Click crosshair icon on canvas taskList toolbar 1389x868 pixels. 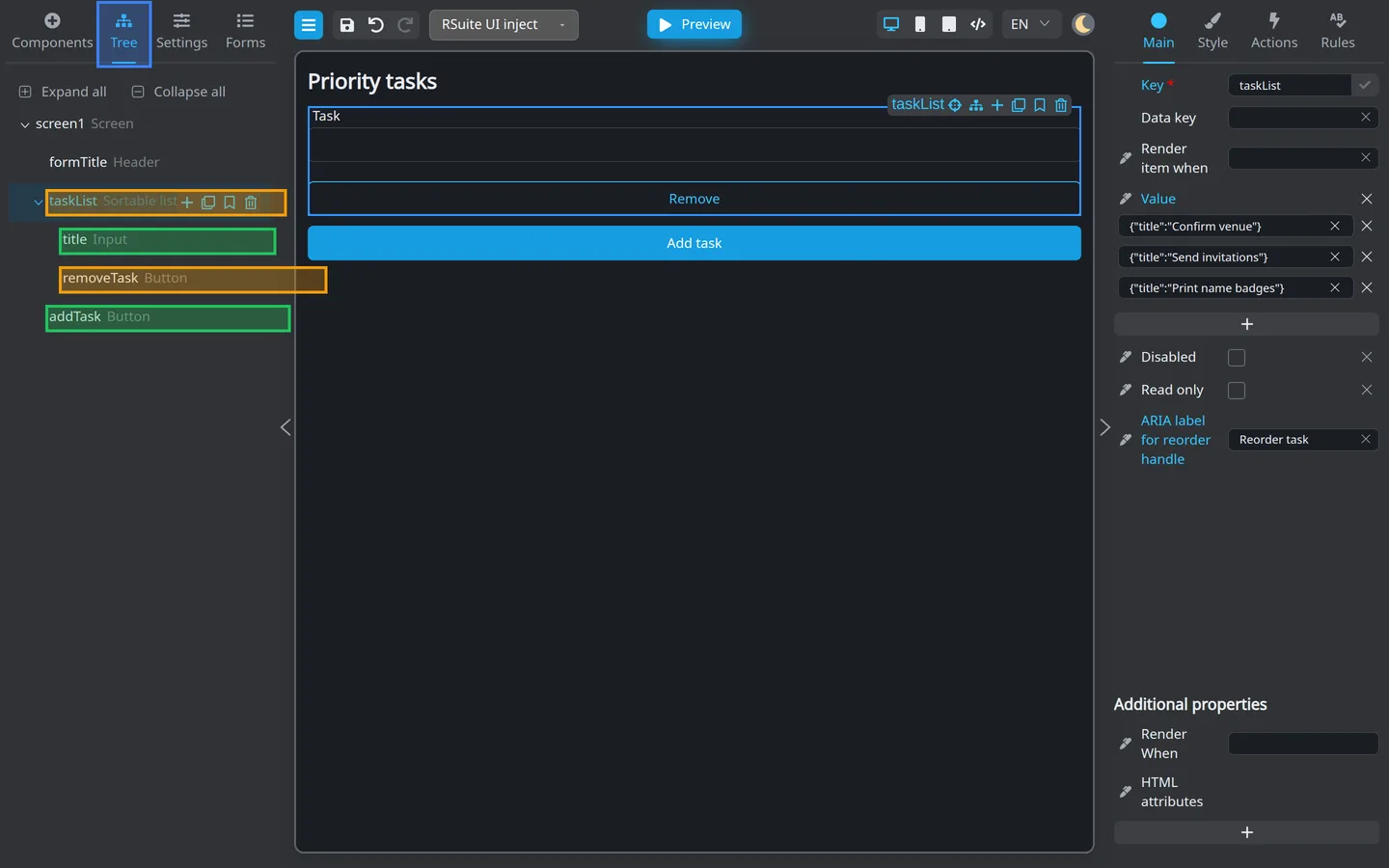tap(955, 105)
